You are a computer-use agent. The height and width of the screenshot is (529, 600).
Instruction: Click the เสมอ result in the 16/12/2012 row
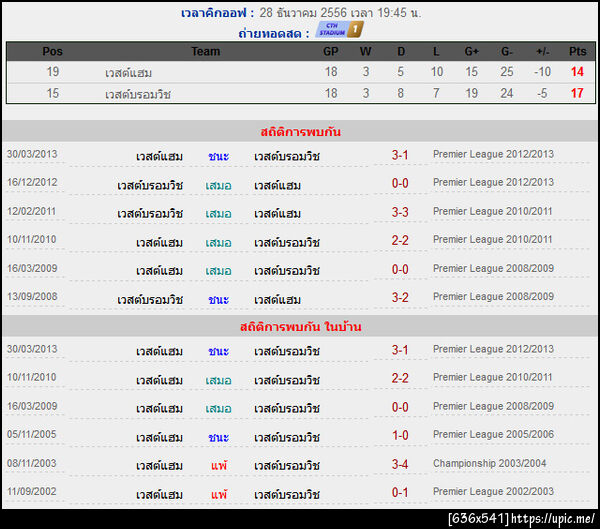[x=218, y=185]
